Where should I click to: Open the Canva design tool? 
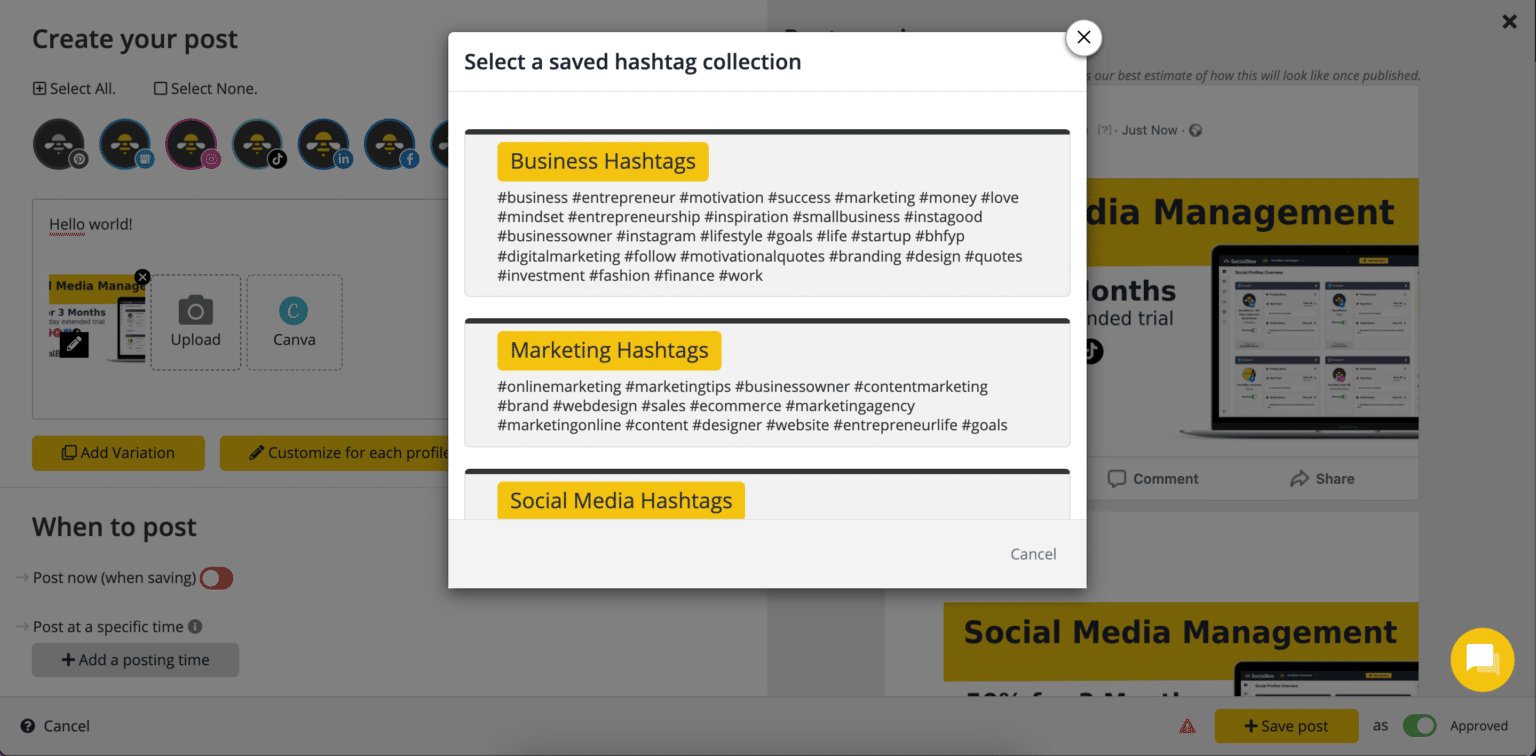tap(294, 322)
